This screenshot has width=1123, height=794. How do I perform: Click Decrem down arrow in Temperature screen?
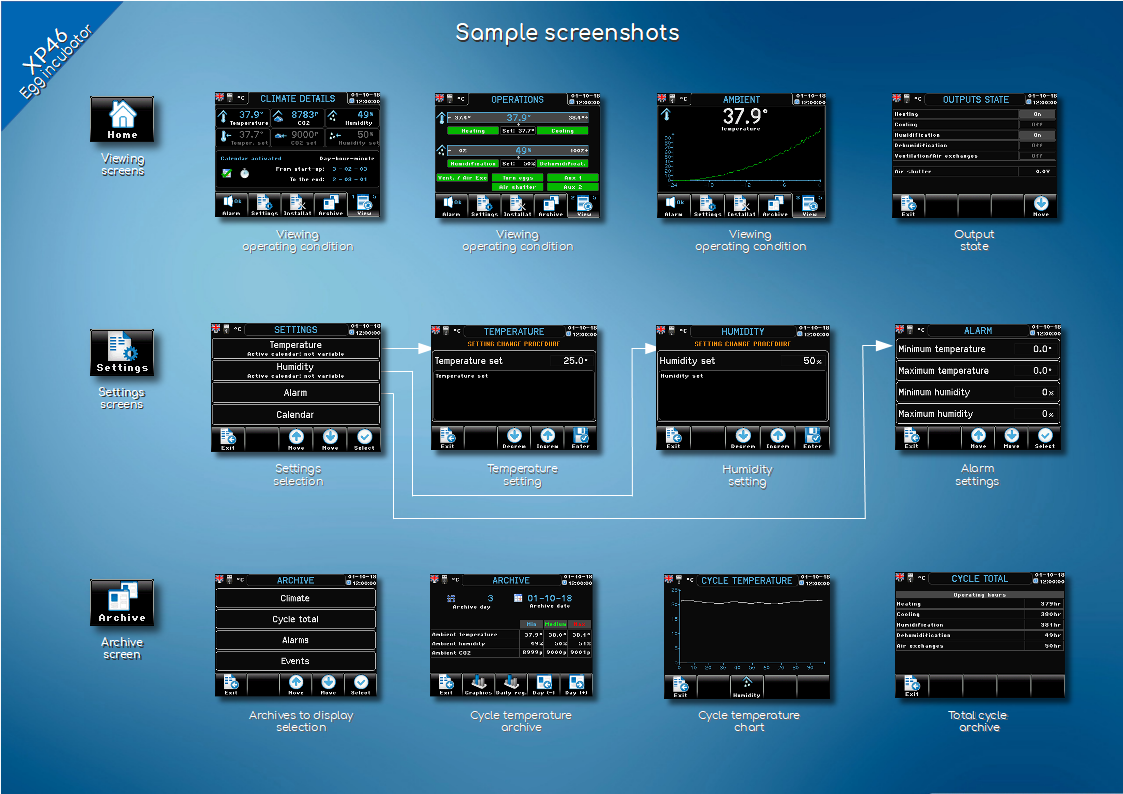514,437
